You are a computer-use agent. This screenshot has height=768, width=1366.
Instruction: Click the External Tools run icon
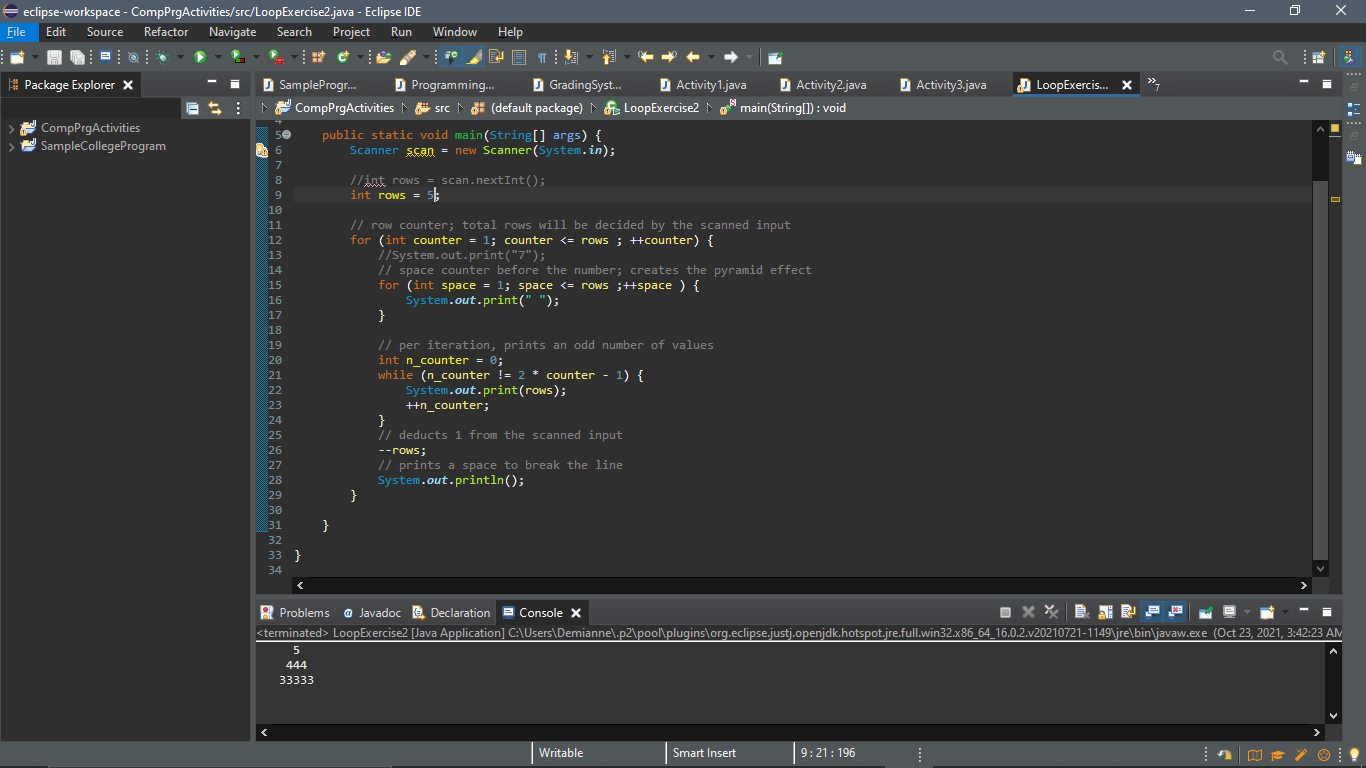[275, 58]
